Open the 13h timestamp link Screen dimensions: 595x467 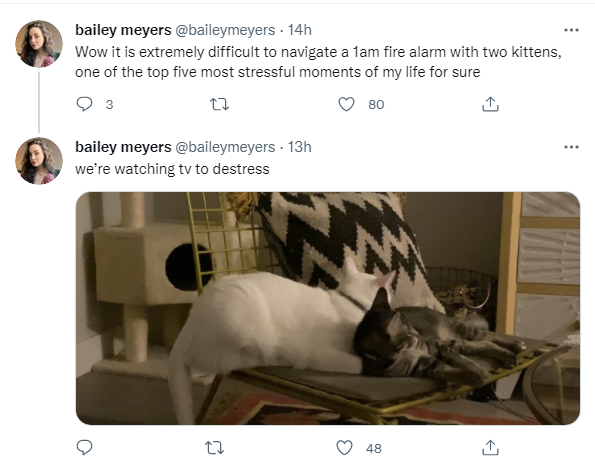tap(299, 147)
